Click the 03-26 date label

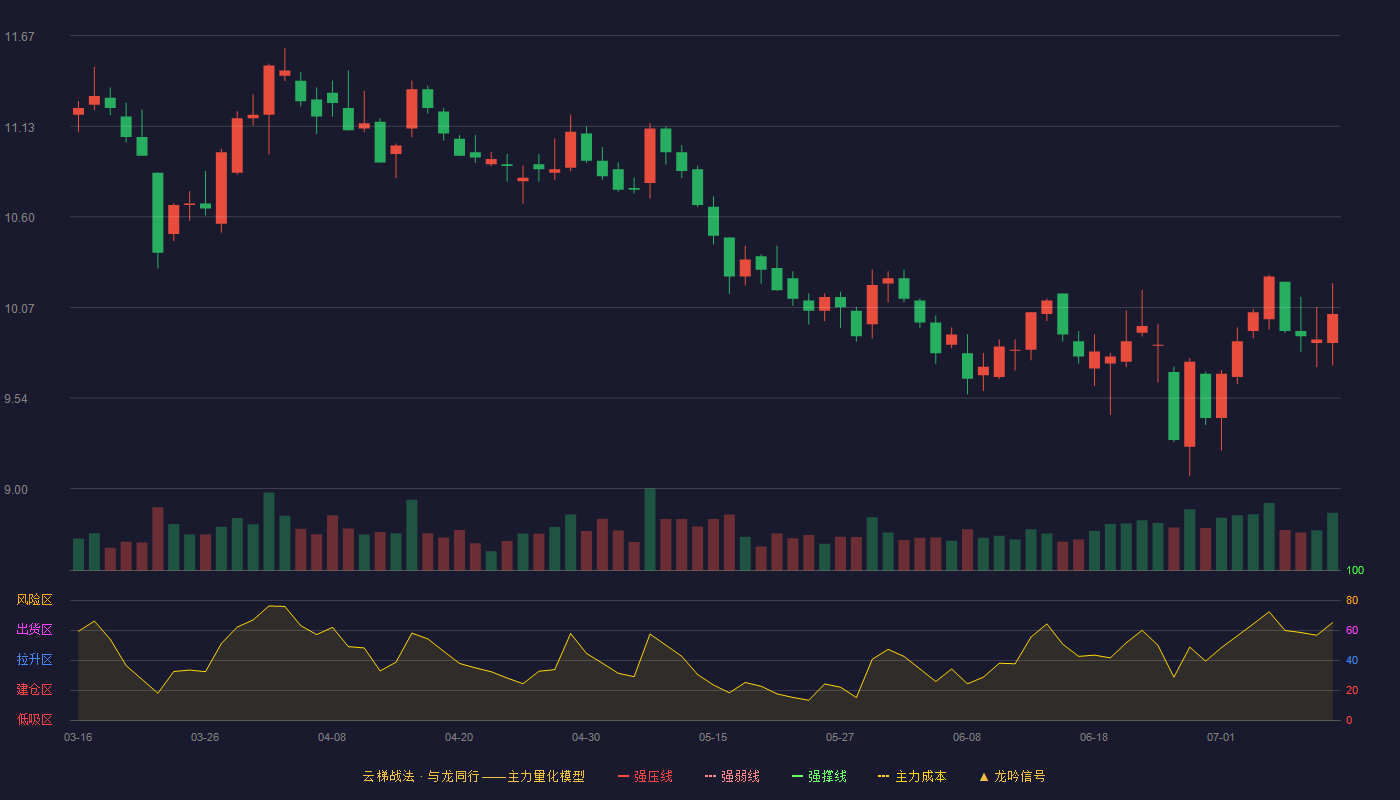tap(205, 737)
